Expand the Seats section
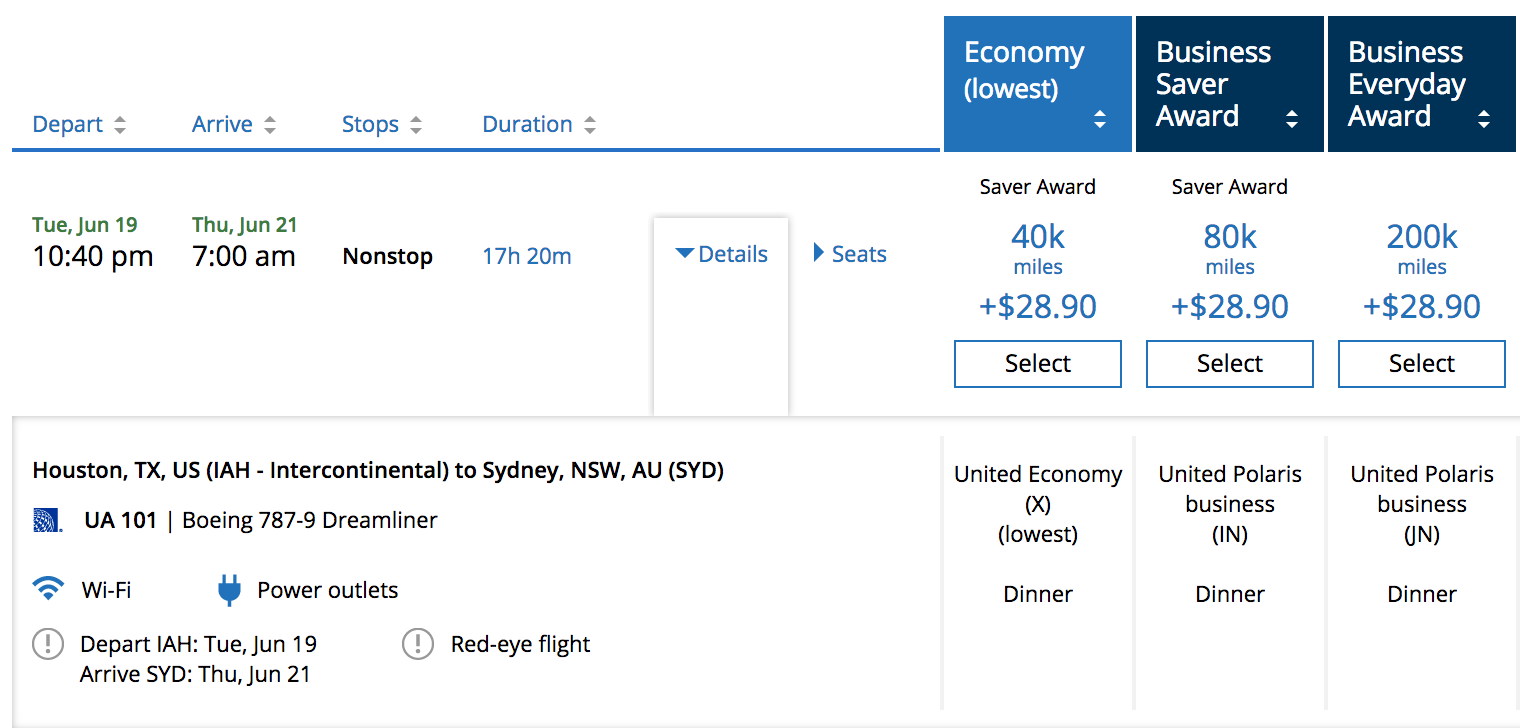 click(x=850, y=254)
